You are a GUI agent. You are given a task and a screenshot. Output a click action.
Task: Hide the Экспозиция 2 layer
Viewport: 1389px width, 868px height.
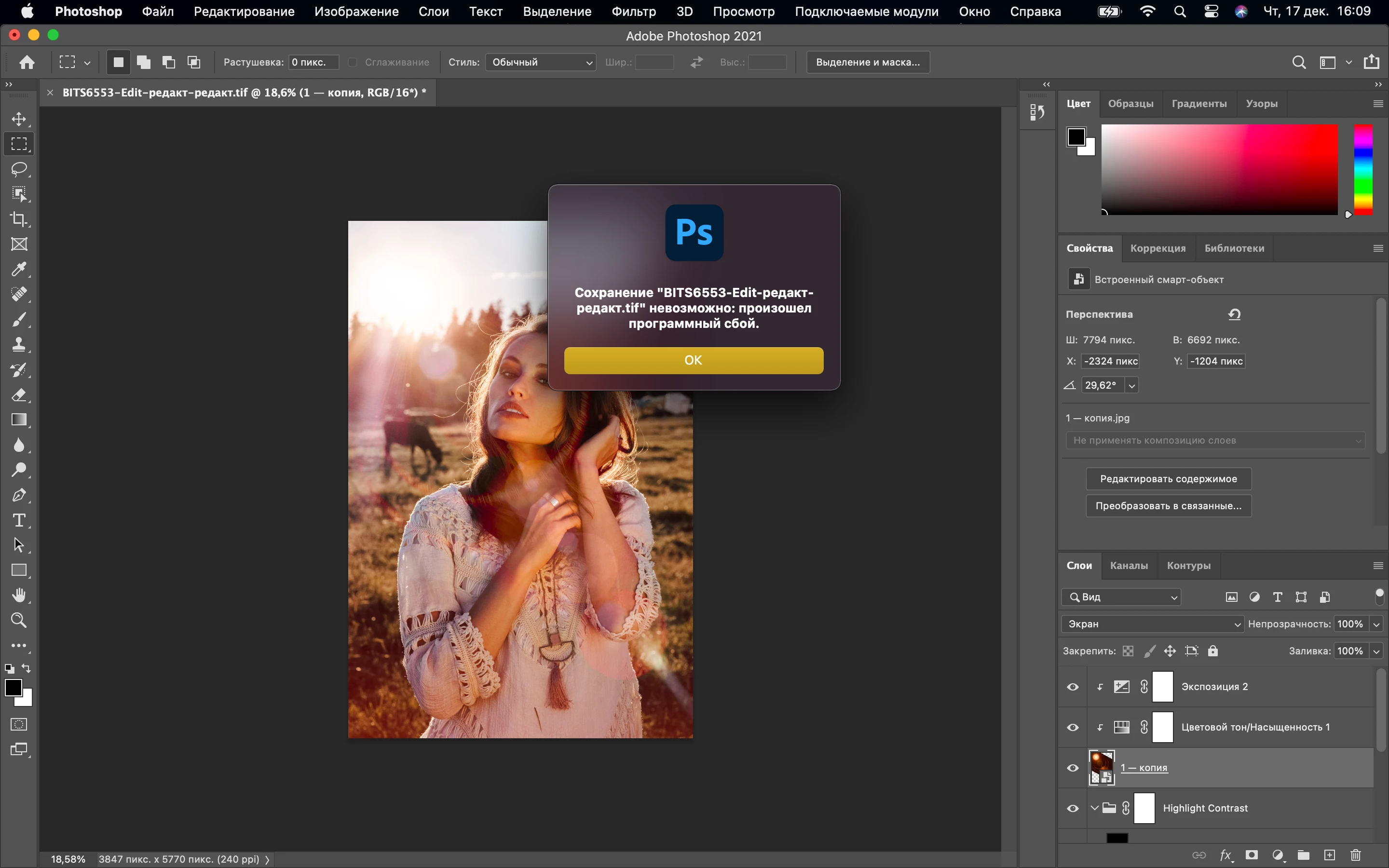[x=1072, y=687]
